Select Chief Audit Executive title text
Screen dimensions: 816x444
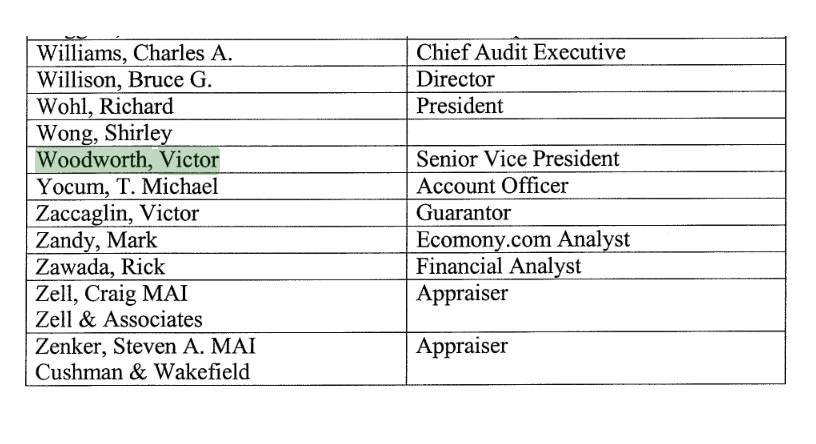520,52
